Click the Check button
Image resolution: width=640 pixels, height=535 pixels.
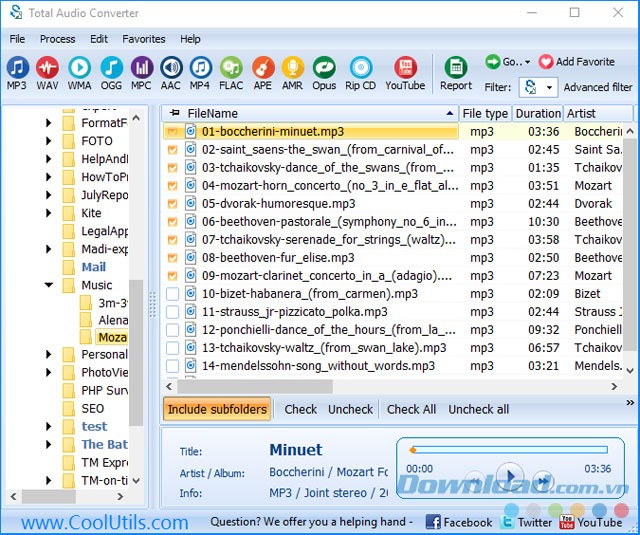[300, 409]
